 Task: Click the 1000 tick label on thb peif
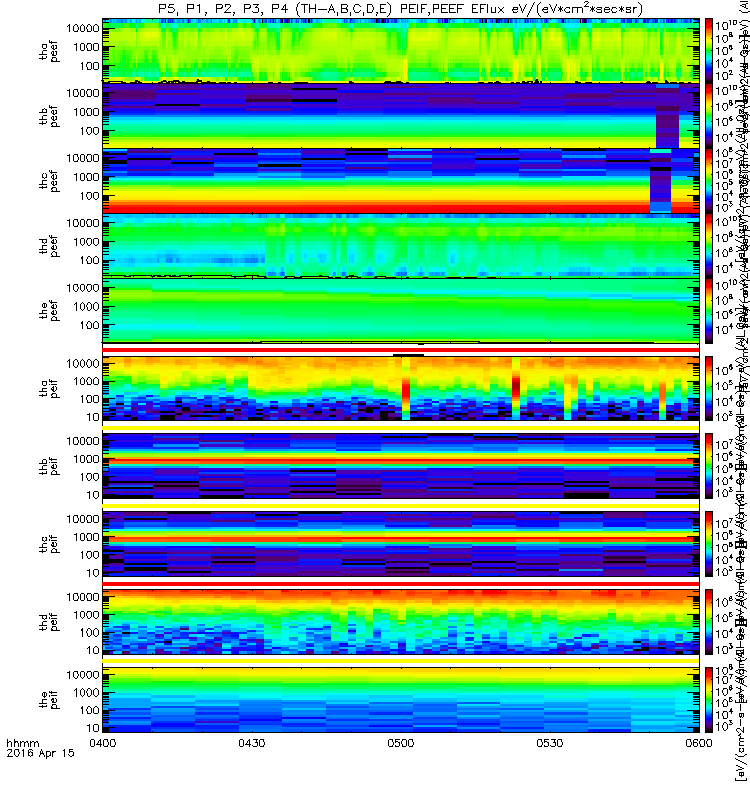[x=86, y=459]
